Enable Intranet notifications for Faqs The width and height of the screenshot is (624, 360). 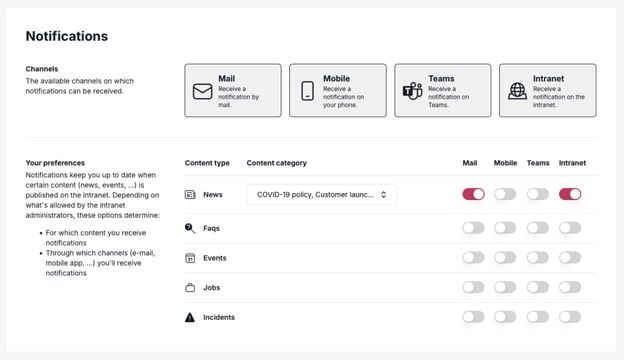click(570, 228)
